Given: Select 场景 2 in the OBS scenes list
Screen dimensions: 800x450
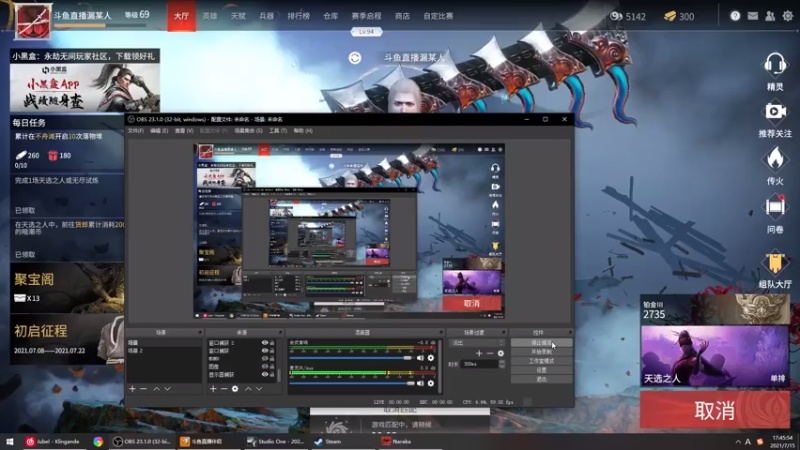Looking at the screenshot, I should [163, 351].
